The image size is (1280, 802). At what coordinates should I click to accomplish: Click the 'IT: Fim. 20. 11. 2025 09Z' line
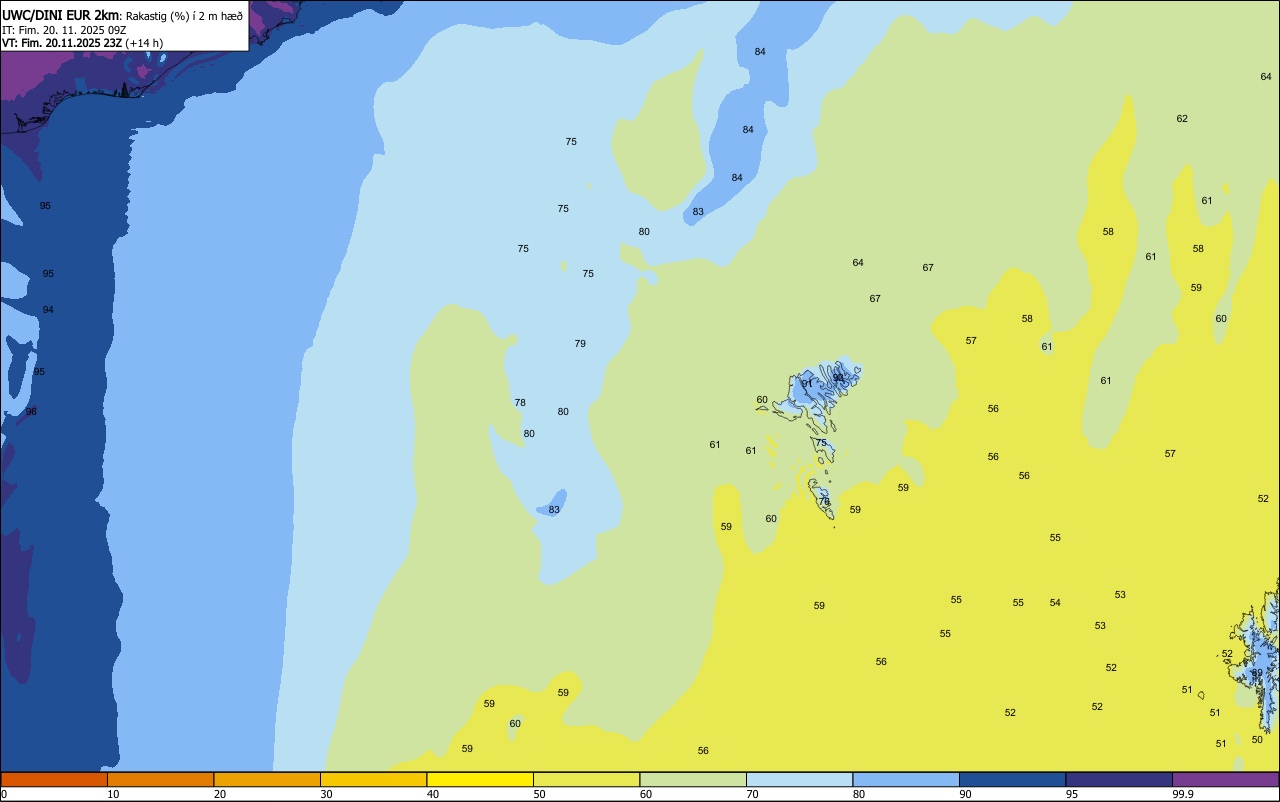(x=64, y=30)
